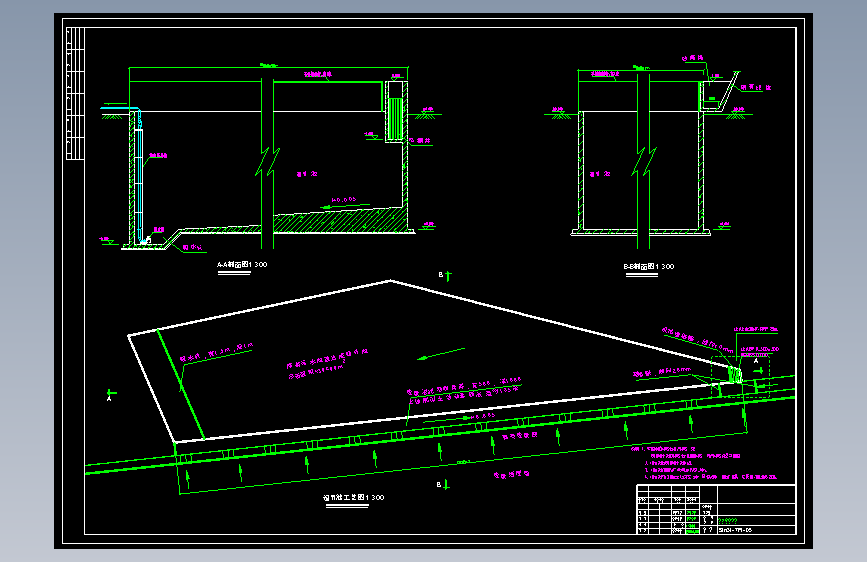The image size is (867, 562).
Task: Select the B section marker below the plan
Action: coord(443,485)
